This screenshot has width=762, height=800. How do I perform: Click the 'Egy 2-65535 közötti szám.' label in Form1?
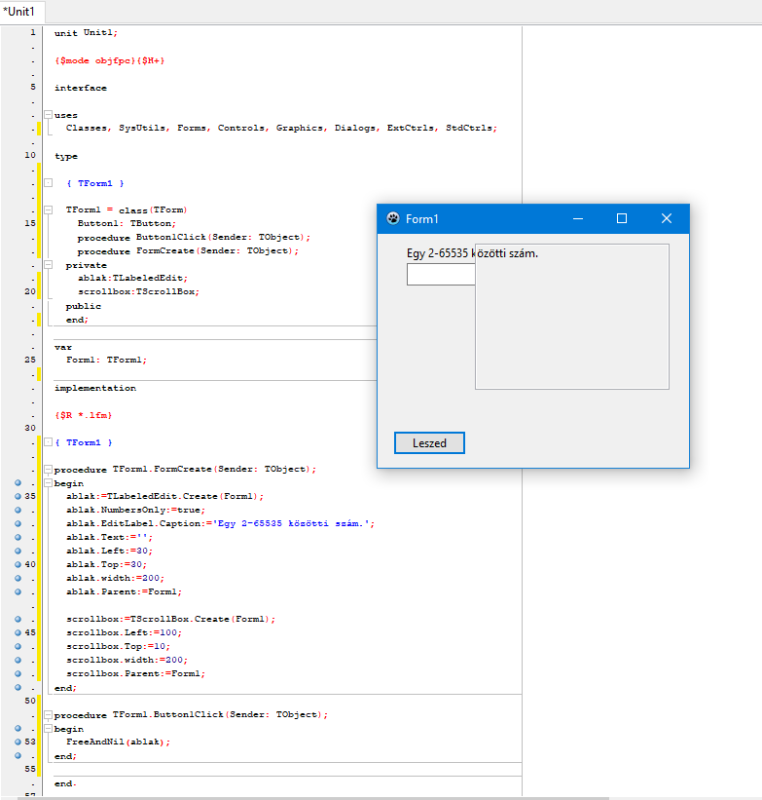click(x=472, y=253)
